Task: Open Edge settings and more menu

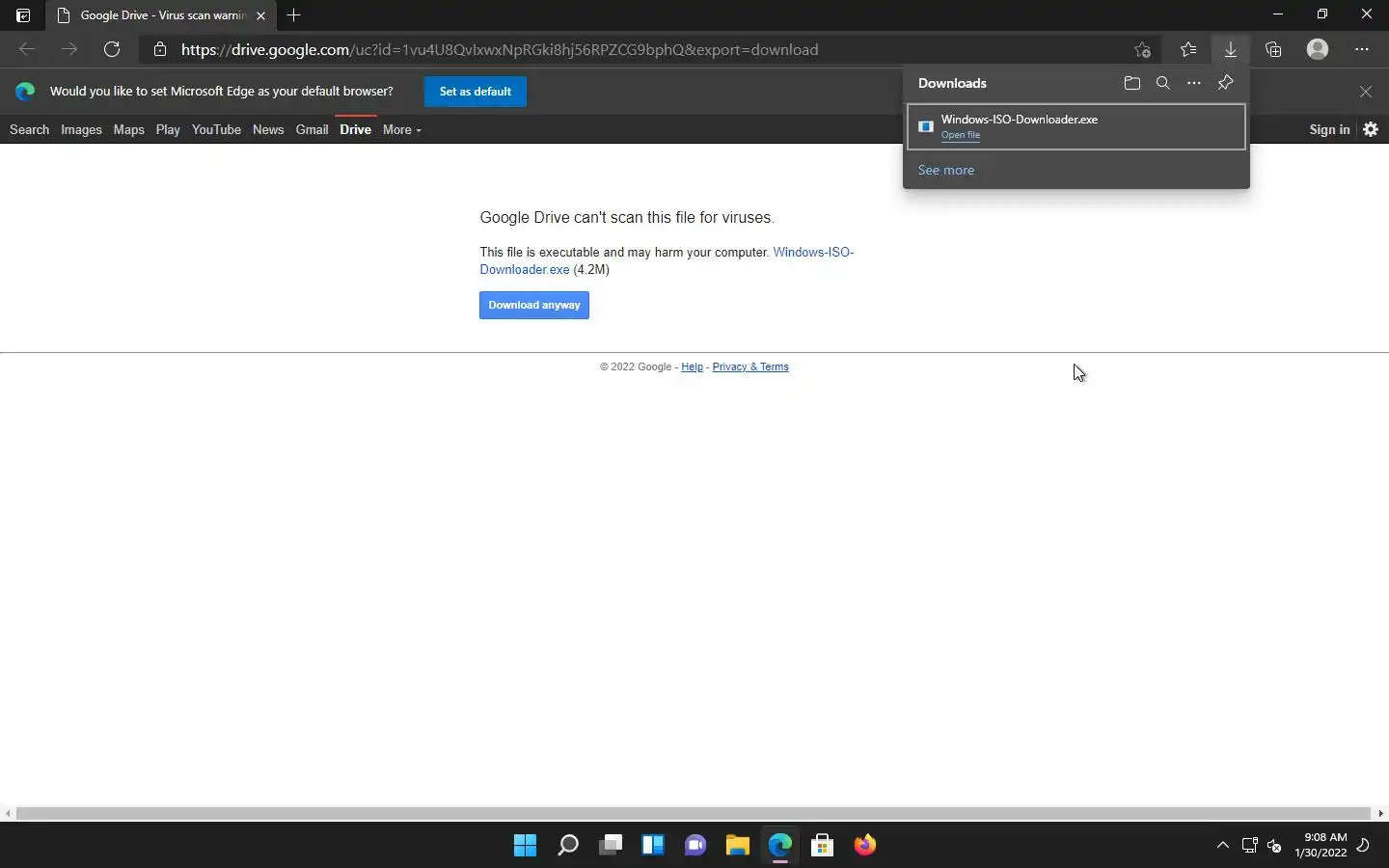Action: (1362, 49)
